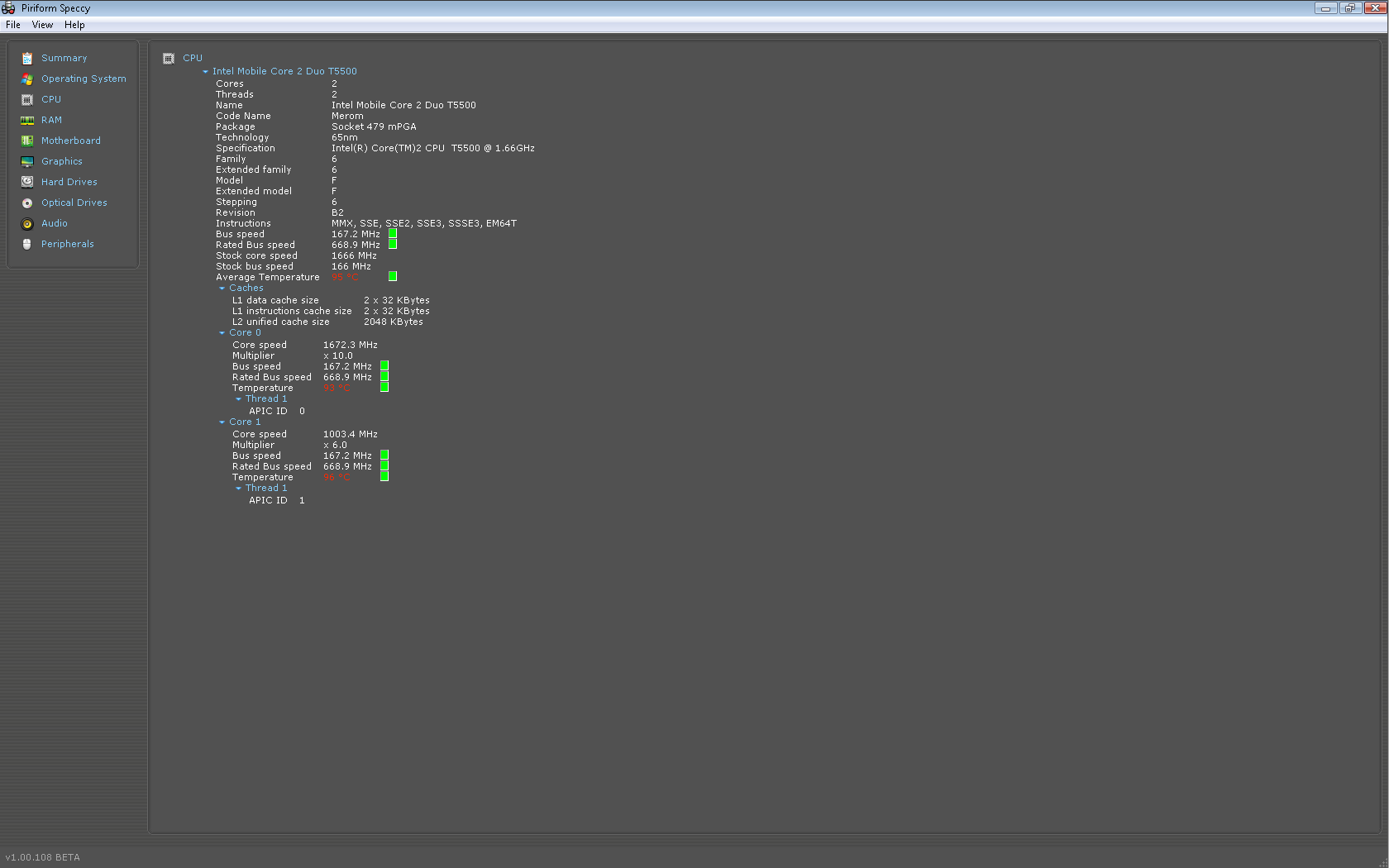Click the 'B2' revision value
This screenshot has height=868, width=1389.
coord(337,212)
